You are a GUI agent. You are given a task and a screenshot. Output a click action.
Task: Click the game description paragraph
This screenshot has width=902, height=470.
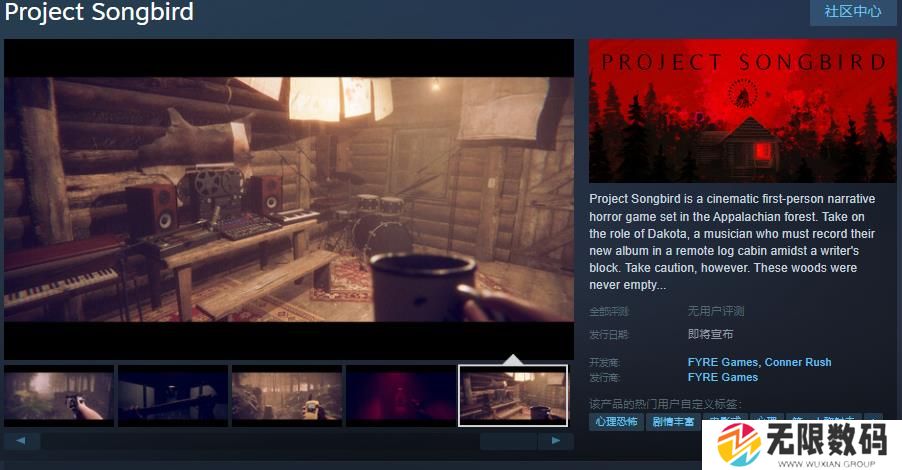[732, 242]
